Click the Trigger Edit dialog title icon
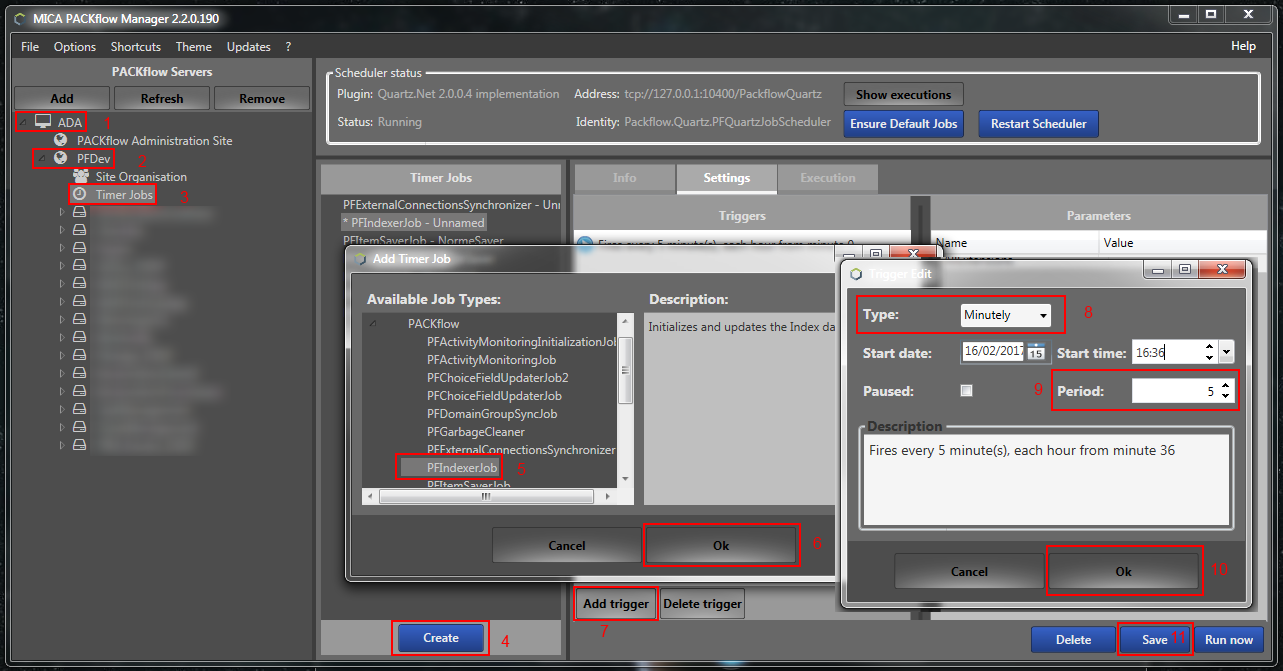 [855, 273]
